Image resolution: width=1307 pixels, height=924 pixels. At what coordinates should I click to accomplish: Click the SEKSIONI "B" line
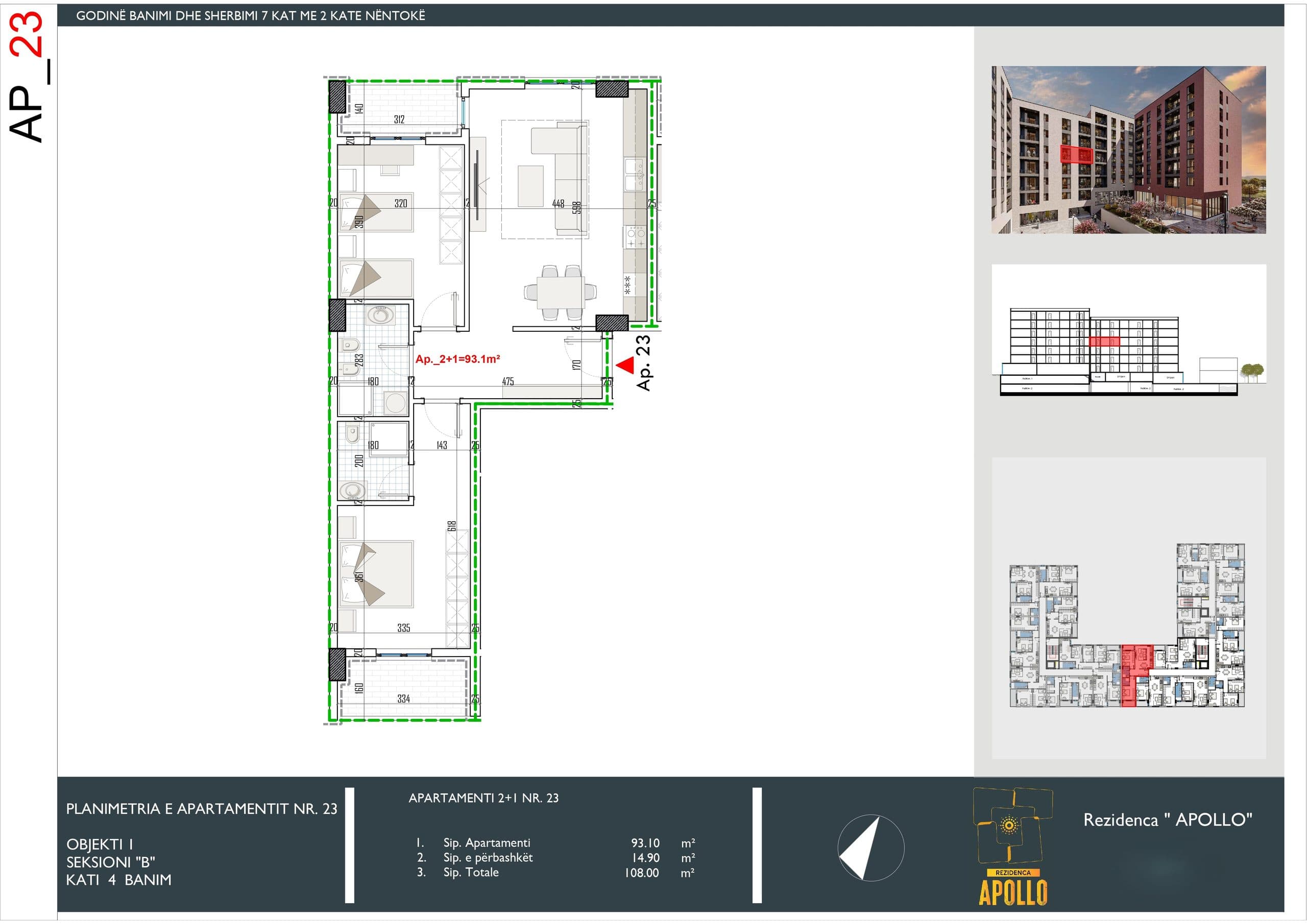(x=110, y=862)
